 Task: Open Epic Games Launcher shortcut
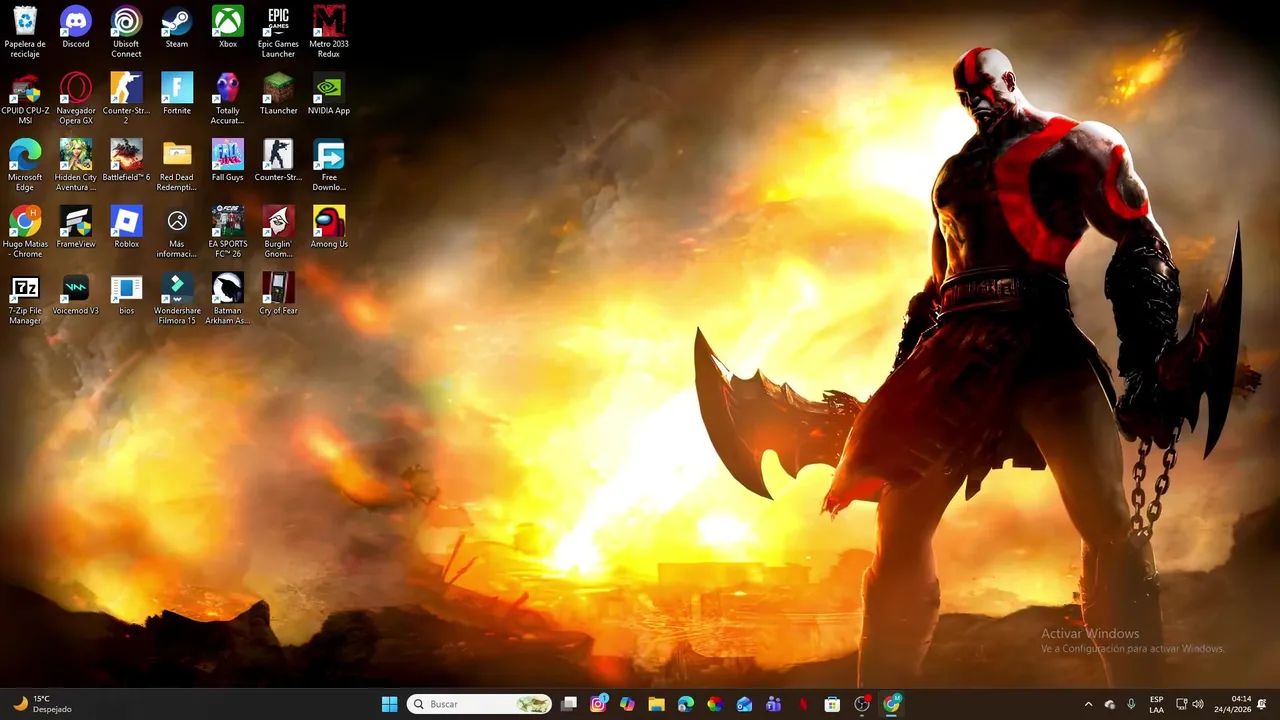coord(278,32)
